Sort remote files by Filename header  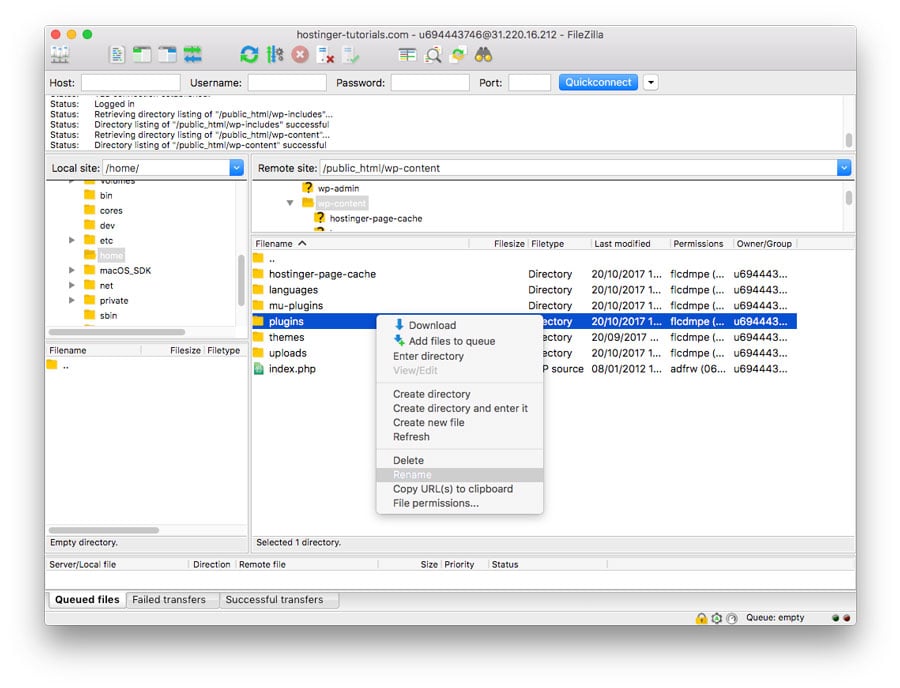click(360, 244)
